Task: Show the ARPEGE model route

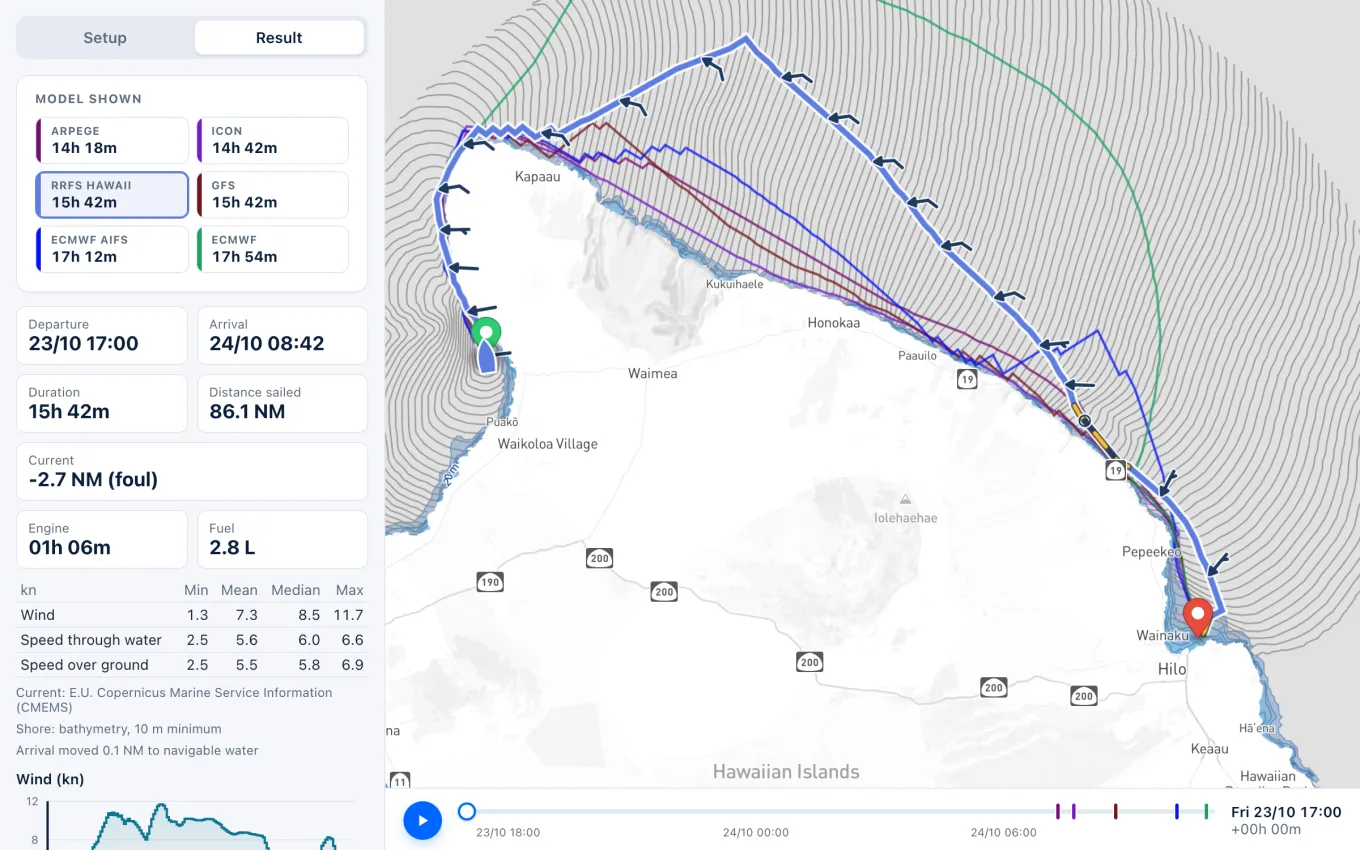Action: click(112, 140)
